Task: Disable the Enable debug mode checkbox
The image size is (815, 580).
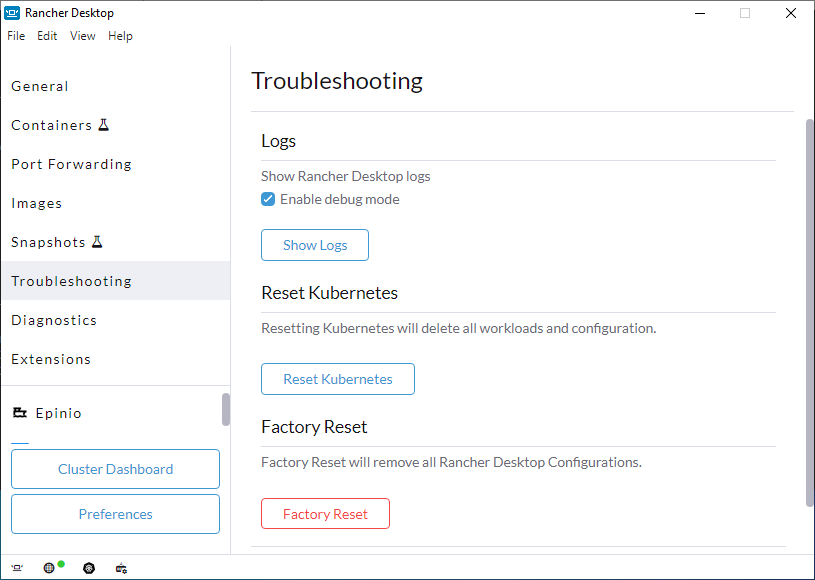Action: [268, 199]
